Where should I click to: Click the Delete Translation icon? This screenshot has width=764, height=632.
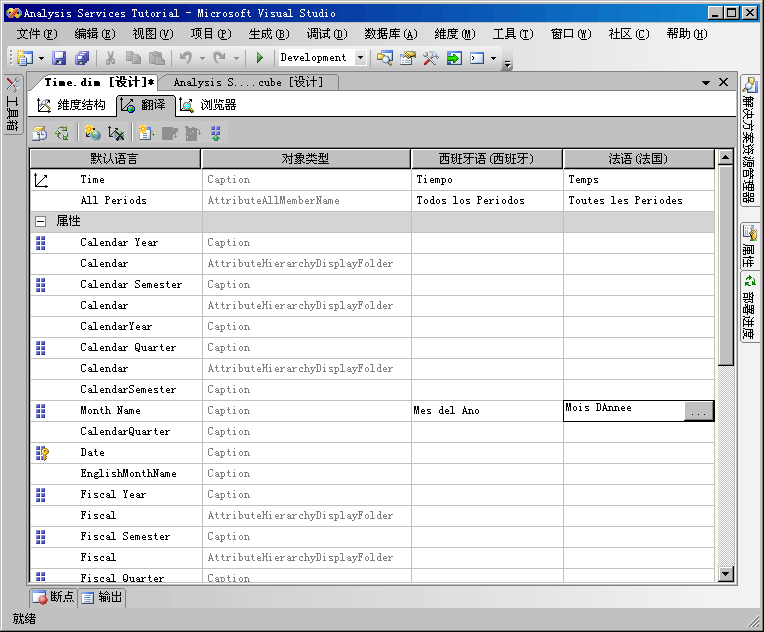[x=116, y=133]
